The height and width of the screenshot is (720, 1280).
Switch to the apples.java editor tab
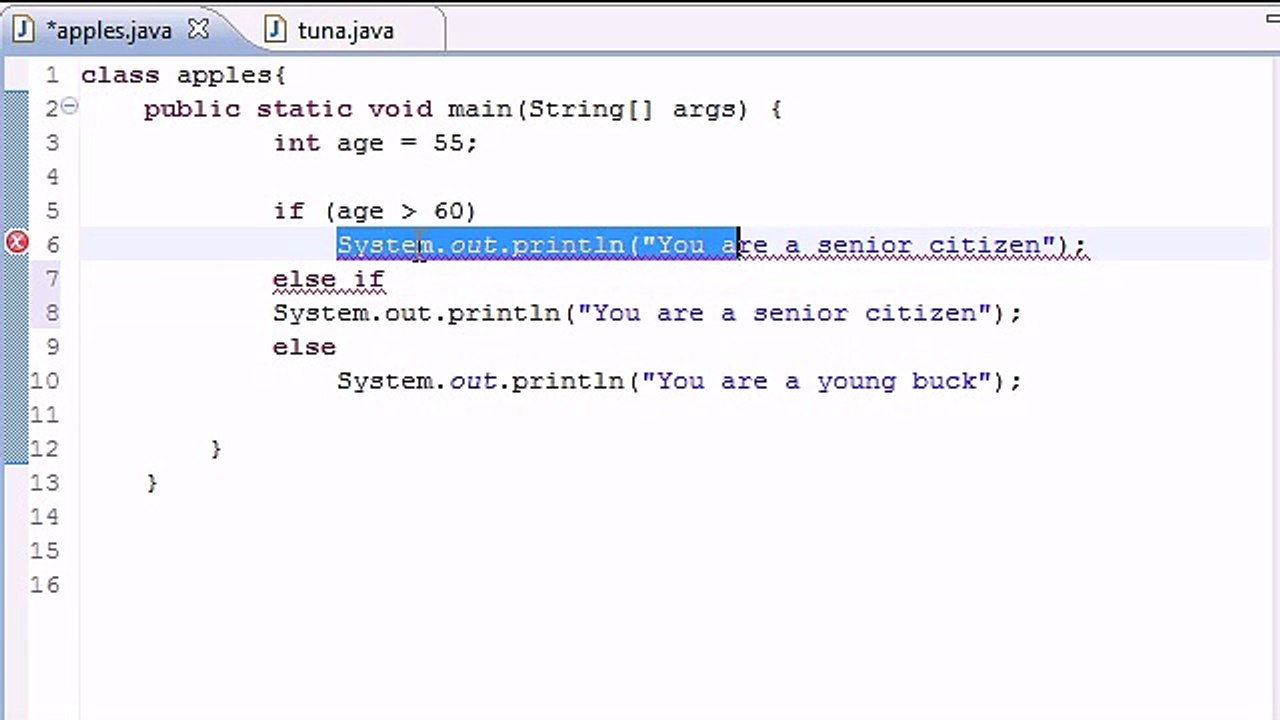[109, 30]
